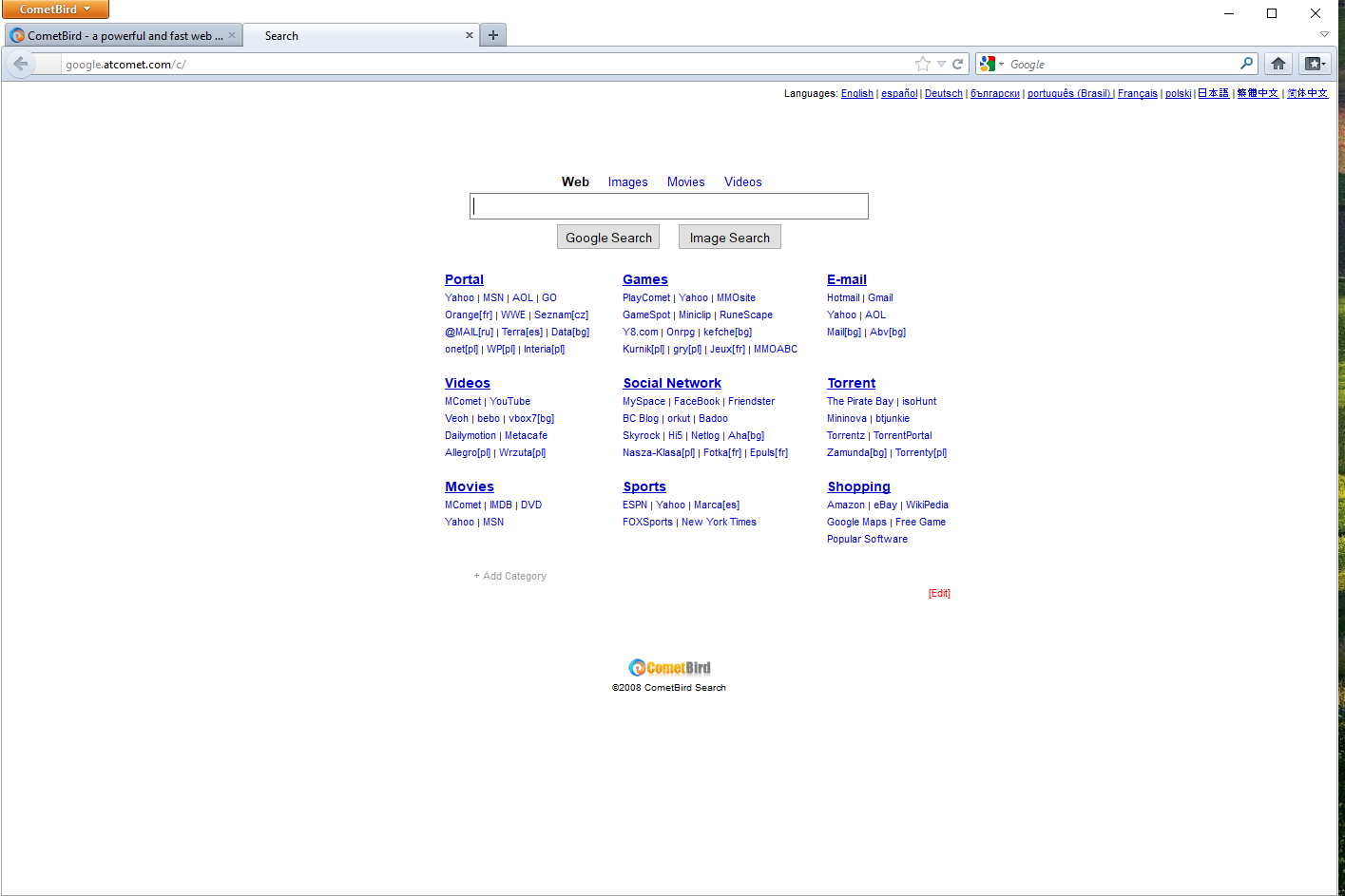Maximize the browser window
The image size is (1345, 896).
click(1272, 13)
